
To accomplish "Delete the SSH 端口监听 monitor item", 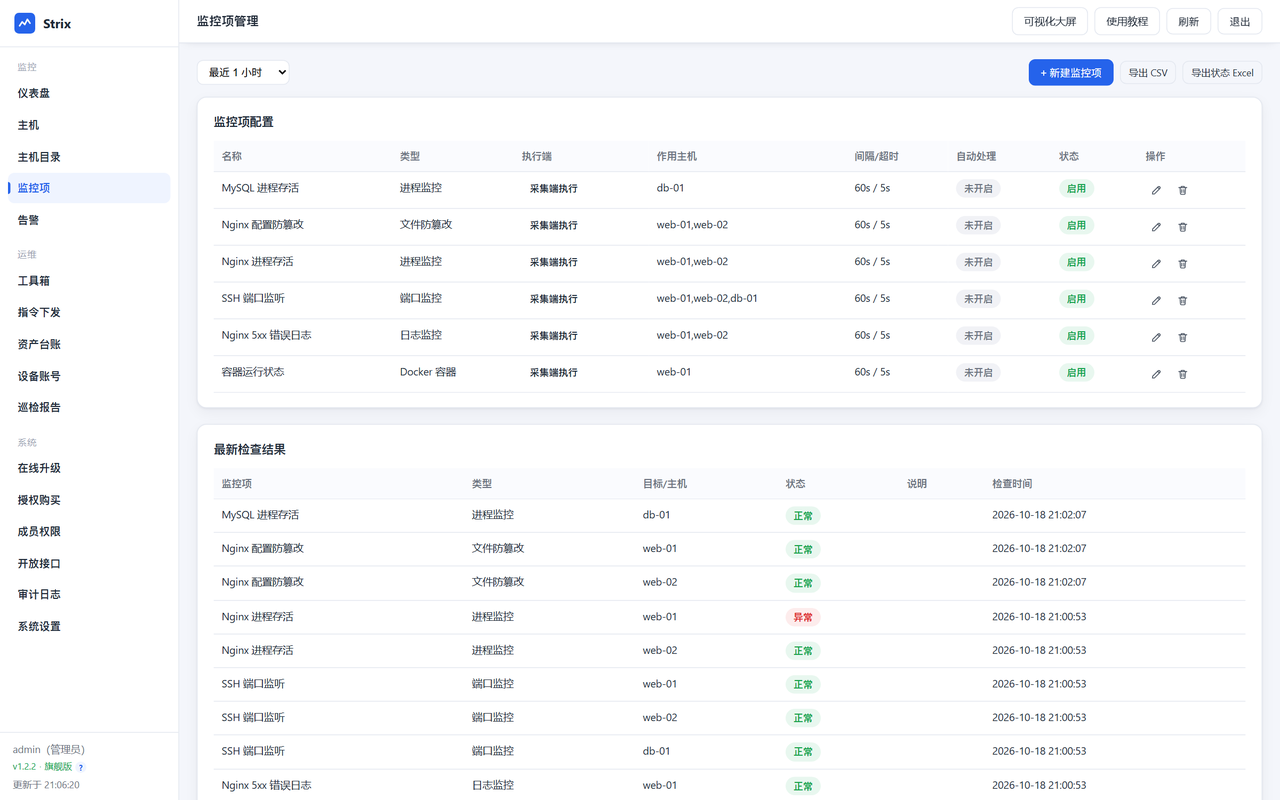I will pos(1182,300).
